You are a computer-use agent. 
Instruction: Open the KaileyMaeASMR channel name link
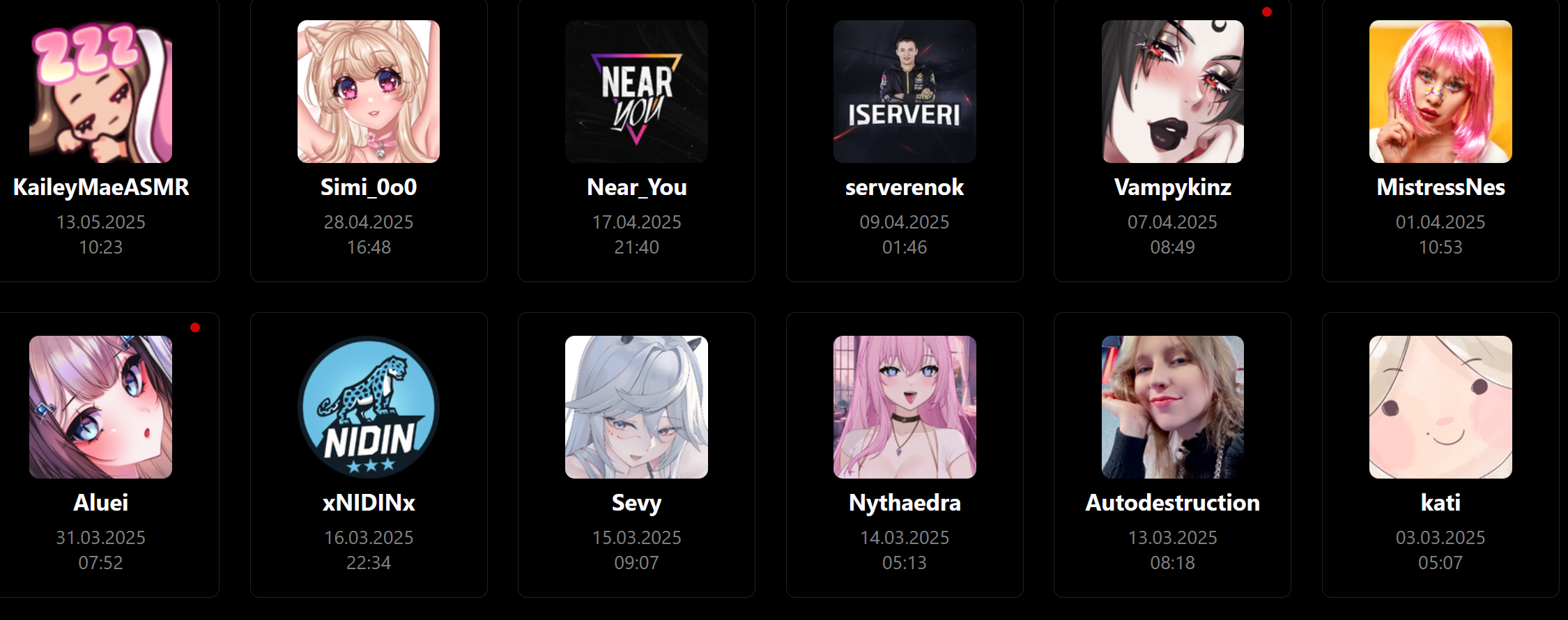point(101,187)
